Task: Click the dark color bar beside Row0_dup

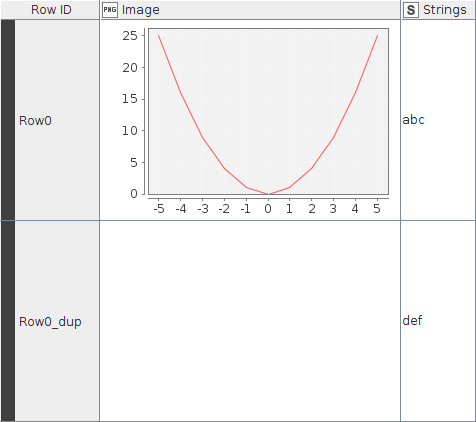Action: [8, 321]
